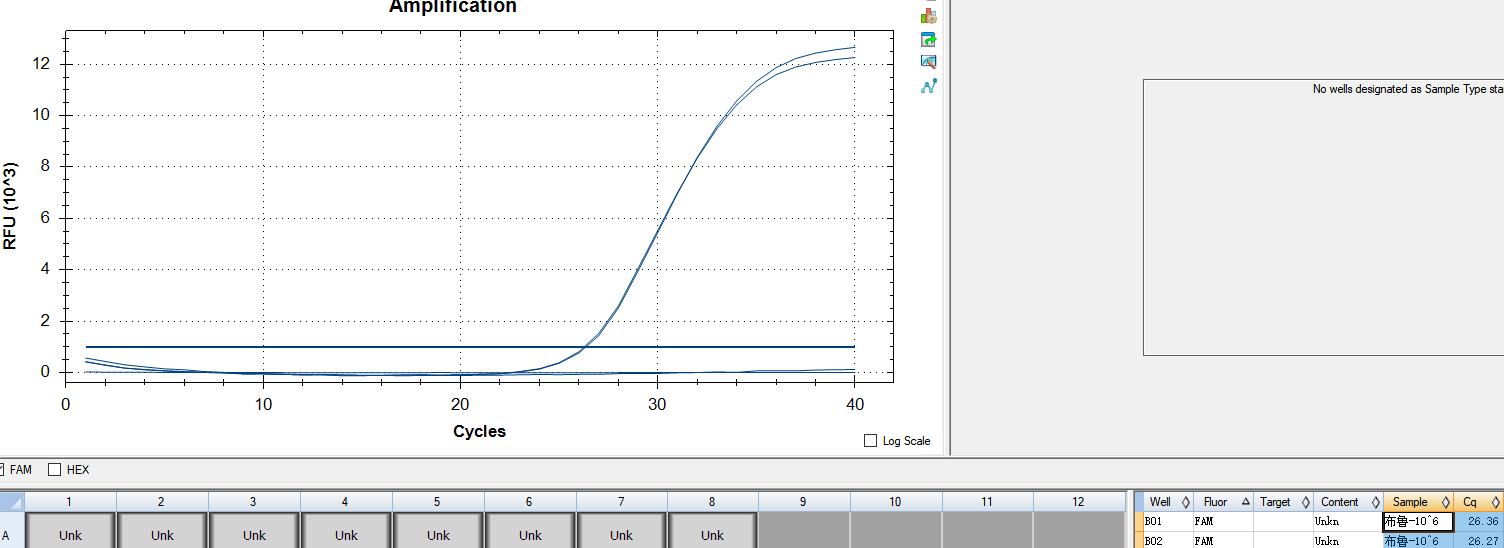Viewport: 1504px width, 548px height.
Task: Click the Unkn content cell in row B01
Action: pos(1348,521)
